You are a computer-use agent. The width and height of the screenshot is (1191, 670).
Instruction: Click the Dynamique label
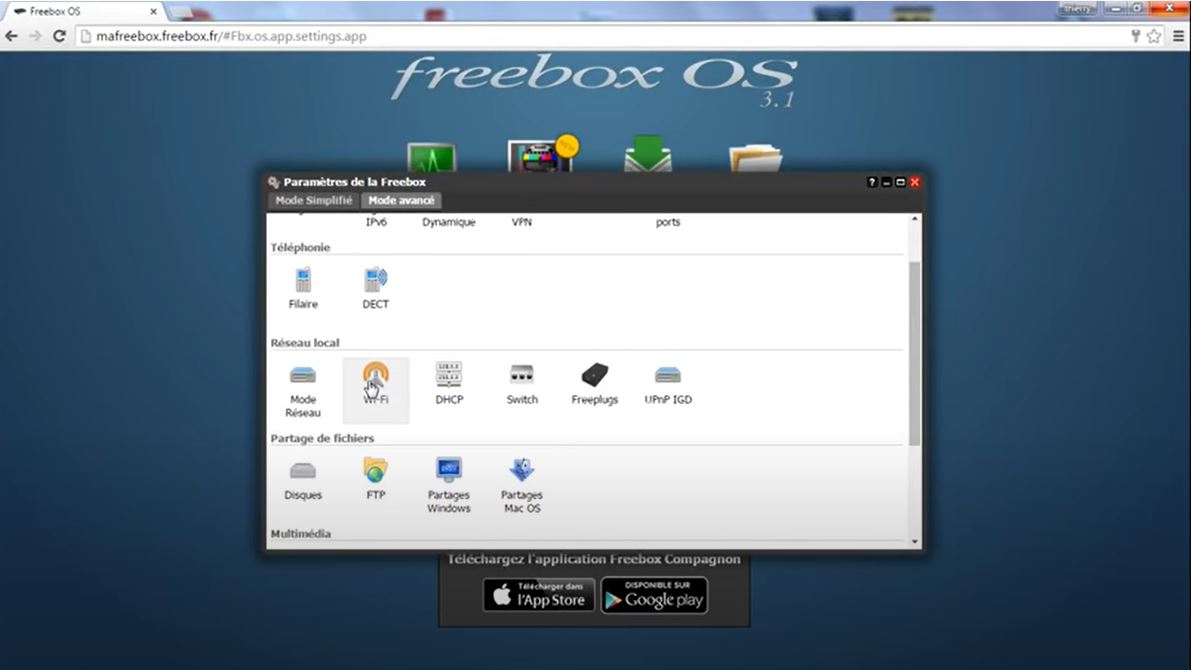coord(449,222)
